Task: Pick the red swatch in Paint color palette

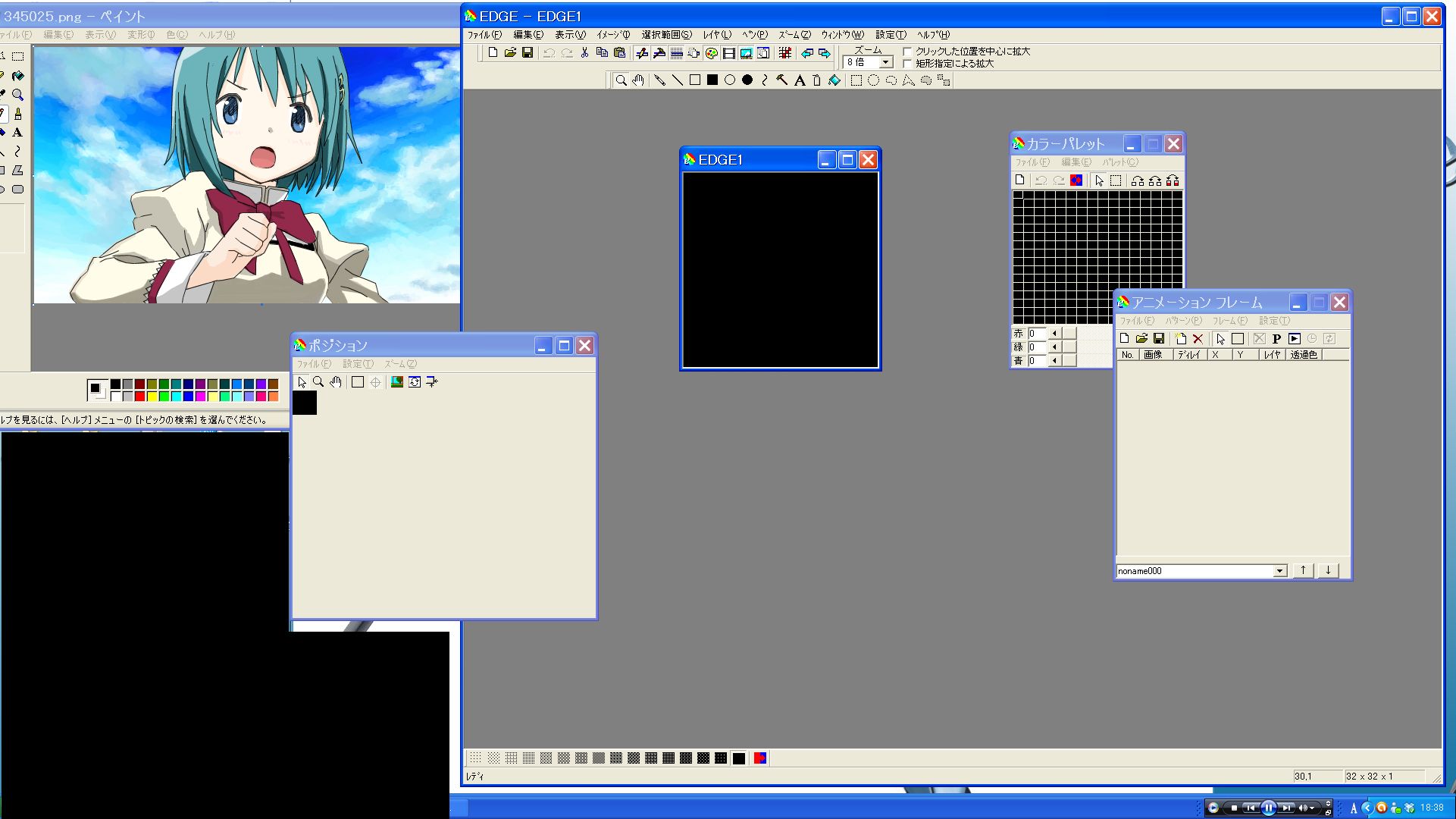Action: coord(139,396)
